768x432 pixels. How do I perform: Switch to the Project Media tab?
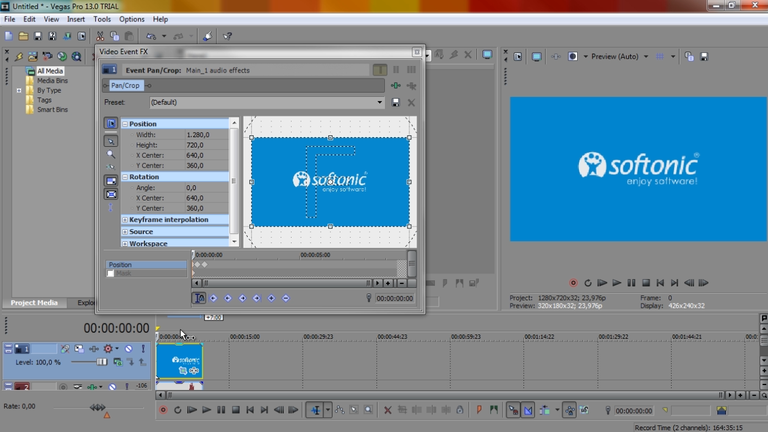pos(34,303)
